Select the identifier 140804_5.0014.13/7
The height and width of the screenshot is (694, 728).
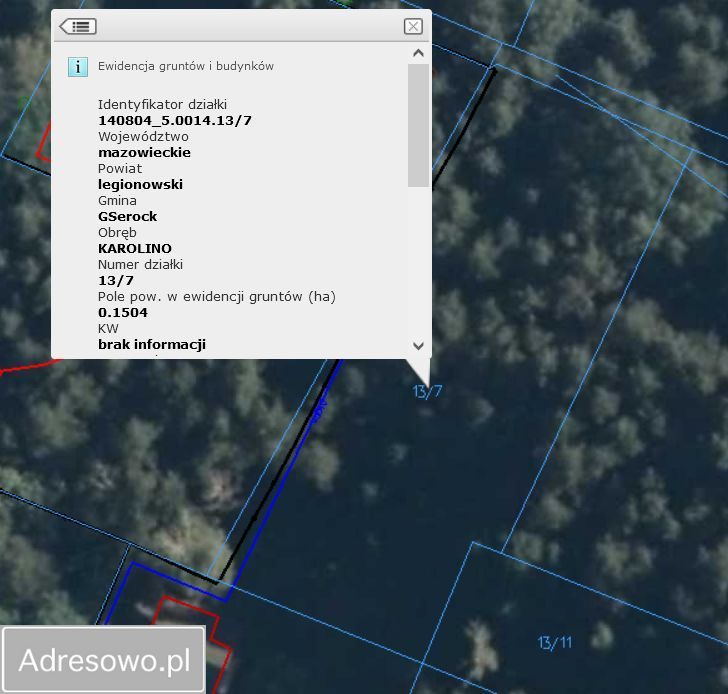click(x=175, y=121)
